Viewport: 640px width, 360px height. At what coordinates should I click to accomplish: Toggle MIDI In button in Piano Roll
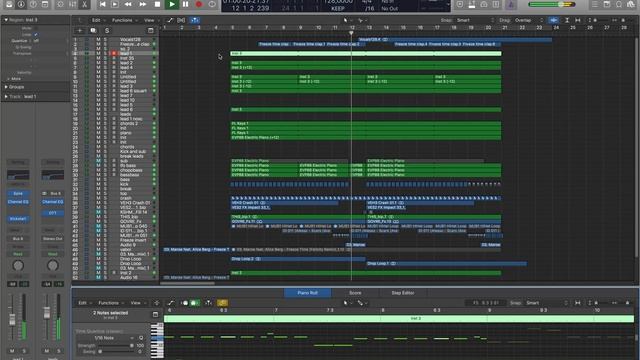[x=184, y=303]
